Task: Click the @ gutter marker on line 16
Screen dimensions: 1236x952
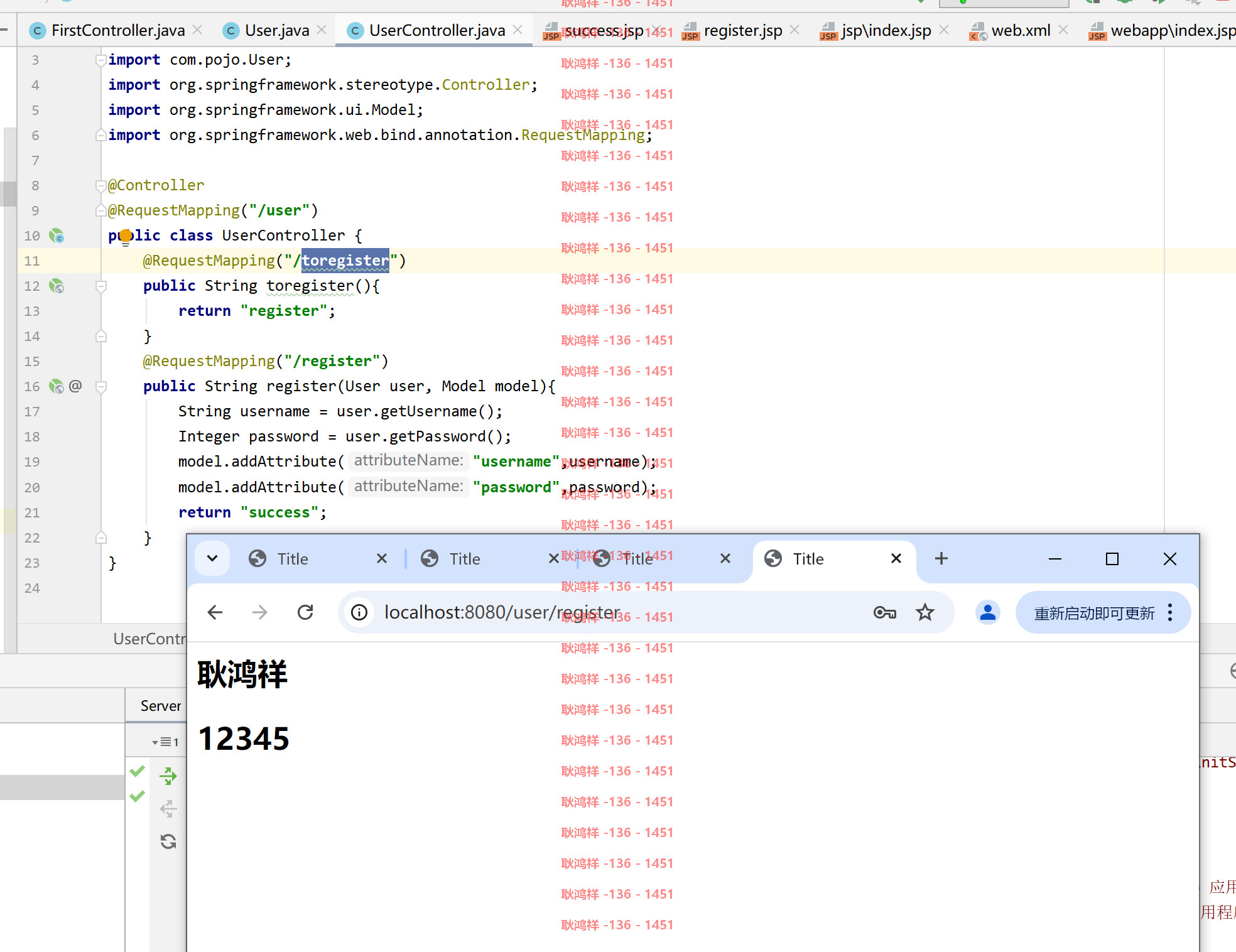Action: point(75,386)
